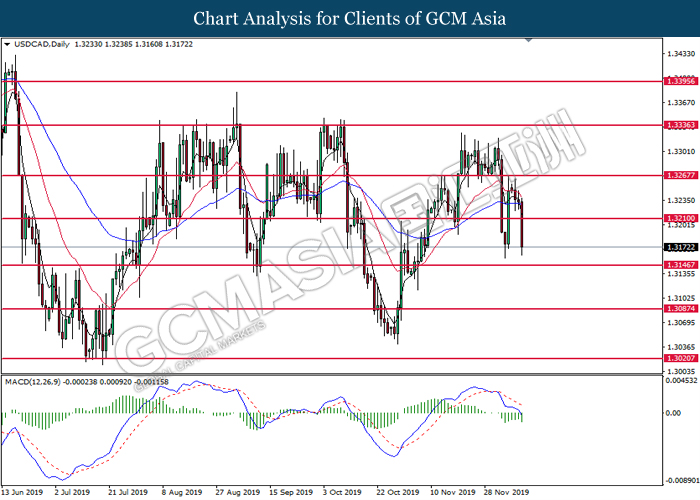Image resolution: width=700 pixels, height=500 pixels.
Task: Click the MACD zero level 0.00 label
Action: point(673,413)
